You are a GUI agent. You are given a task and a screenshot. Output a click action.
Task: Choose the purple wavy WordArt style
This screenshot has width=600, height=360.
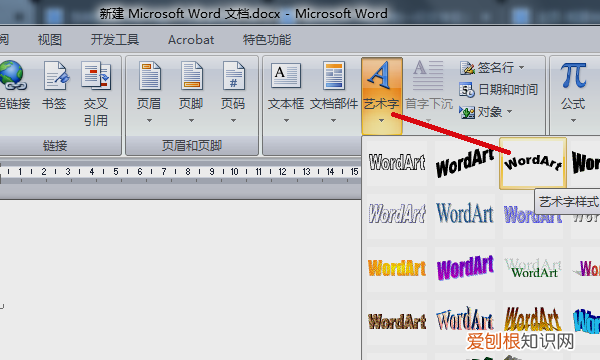tap(465, 269)
